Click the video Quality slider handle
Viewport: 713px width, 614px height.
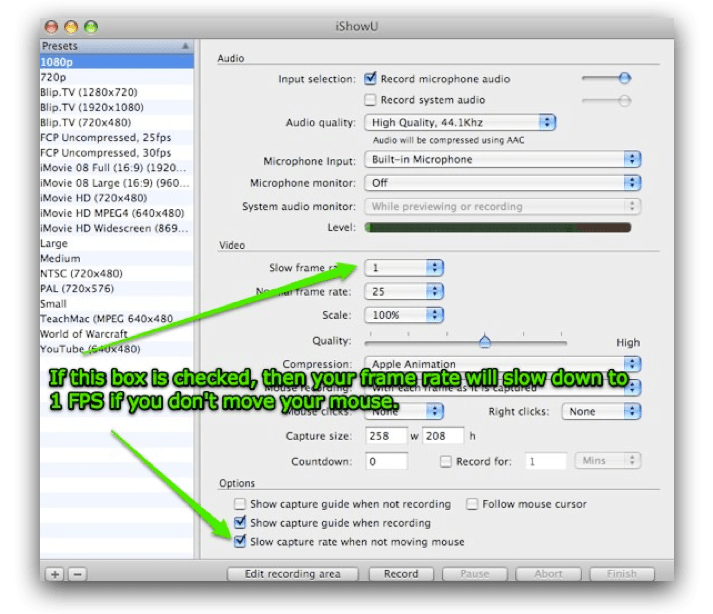(485, 341)
